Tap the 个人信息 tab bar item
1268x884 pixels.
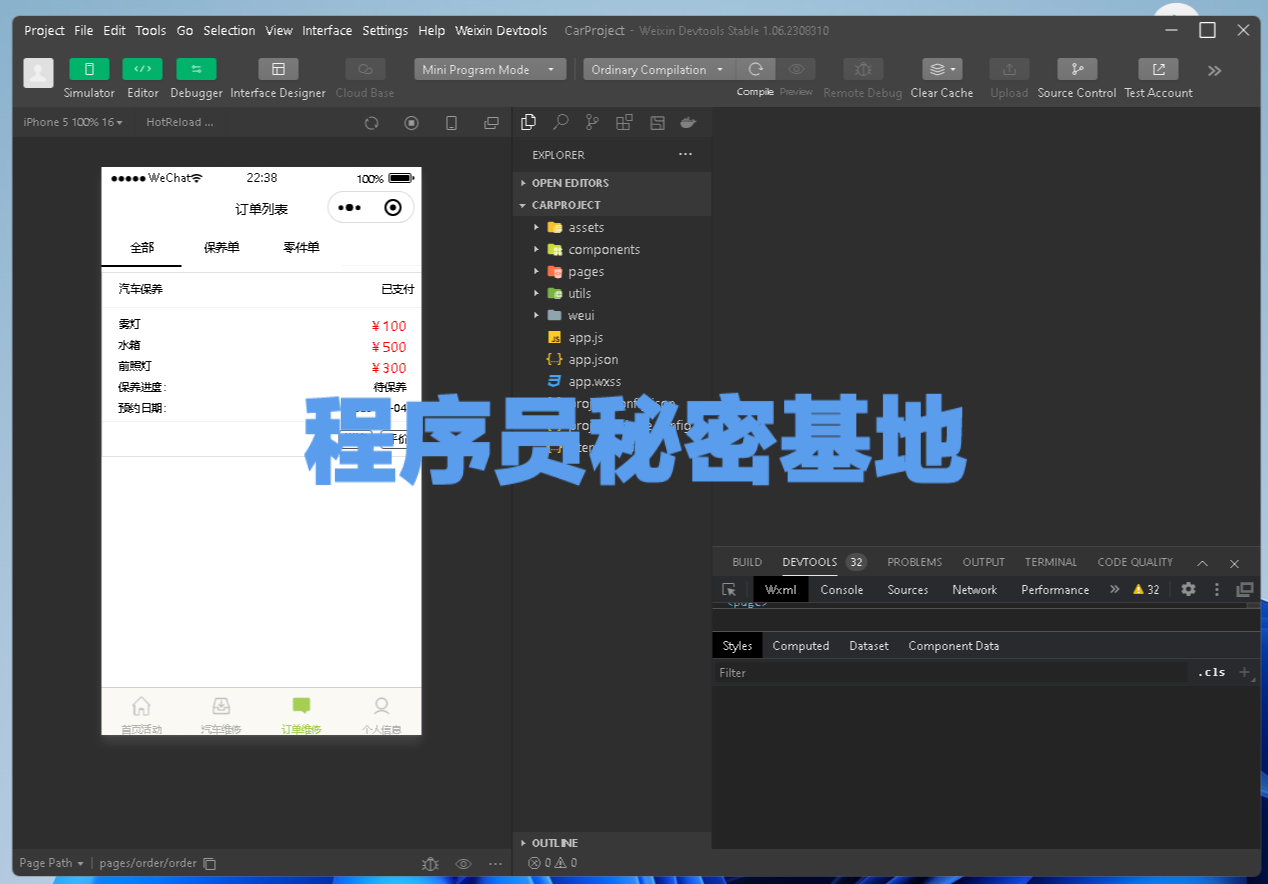[381, 715]
